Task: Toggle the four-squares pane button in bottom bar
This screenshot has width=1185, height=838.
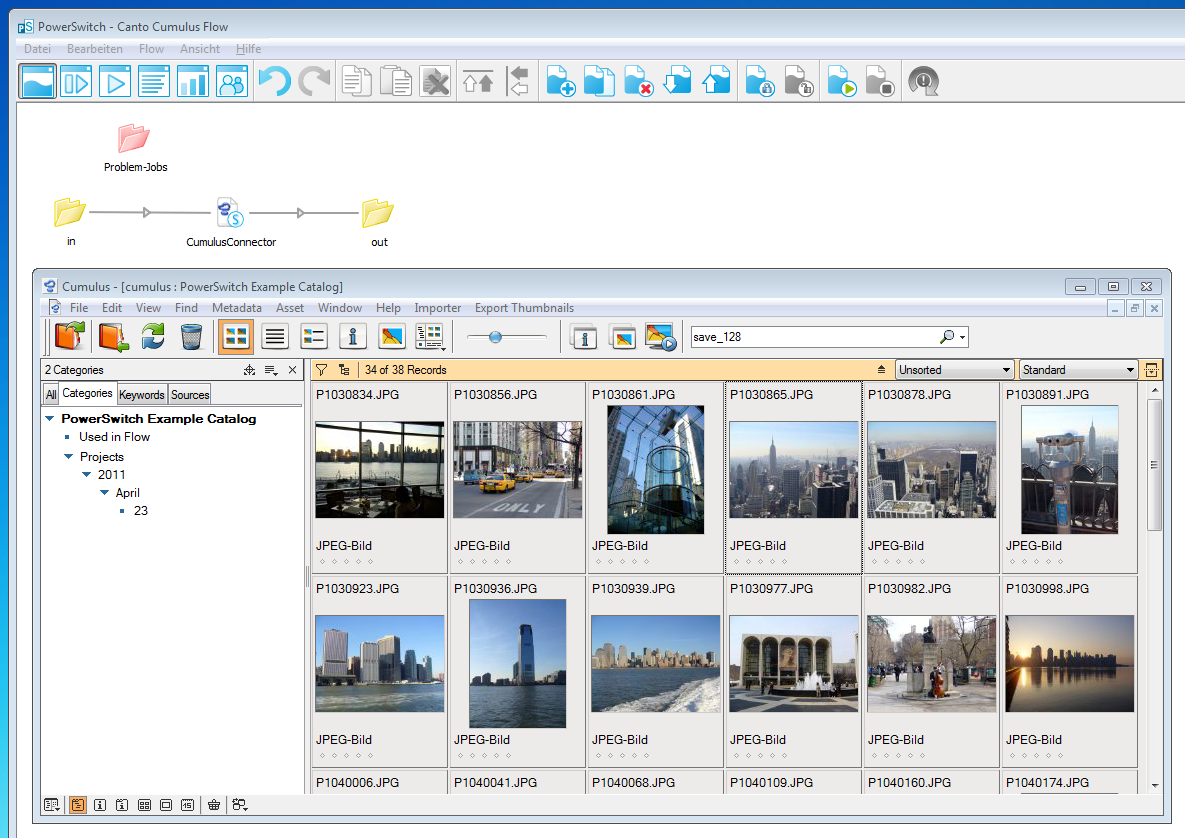Action: [x=144, y=805]
